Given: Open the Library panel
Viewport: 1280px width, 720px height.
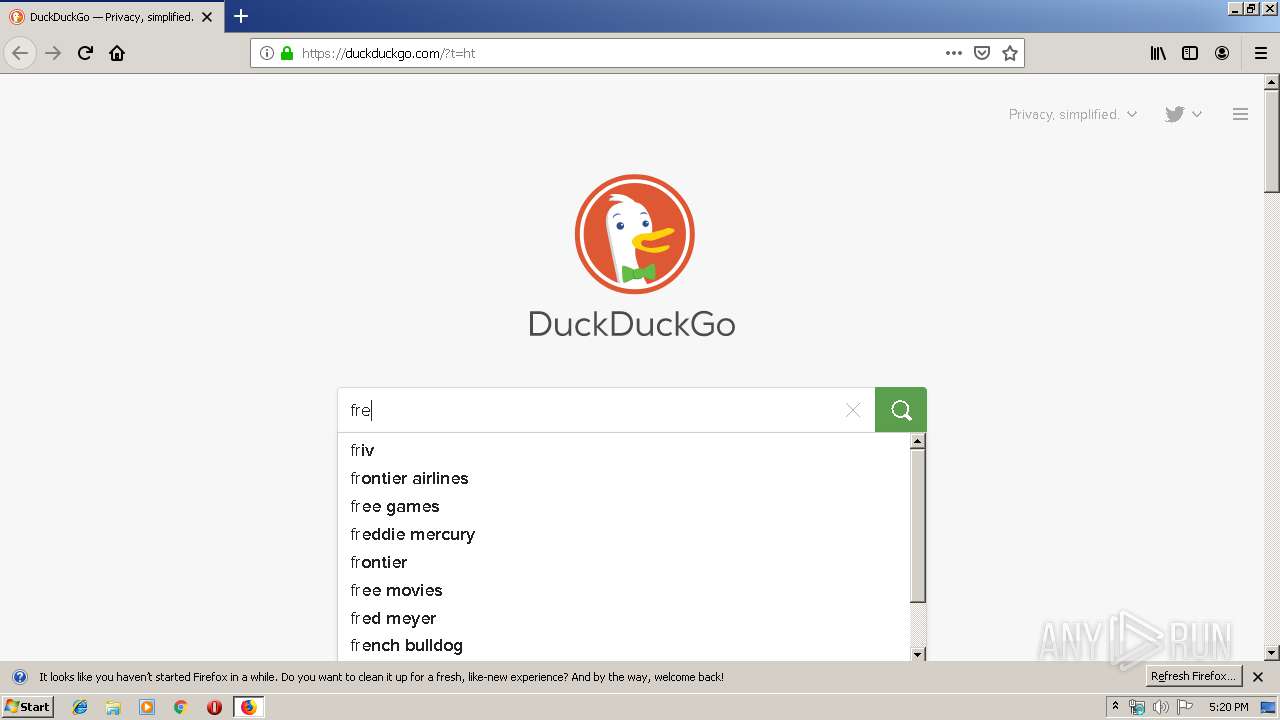Looking at the screenshot, I should tap(1158, 53).
